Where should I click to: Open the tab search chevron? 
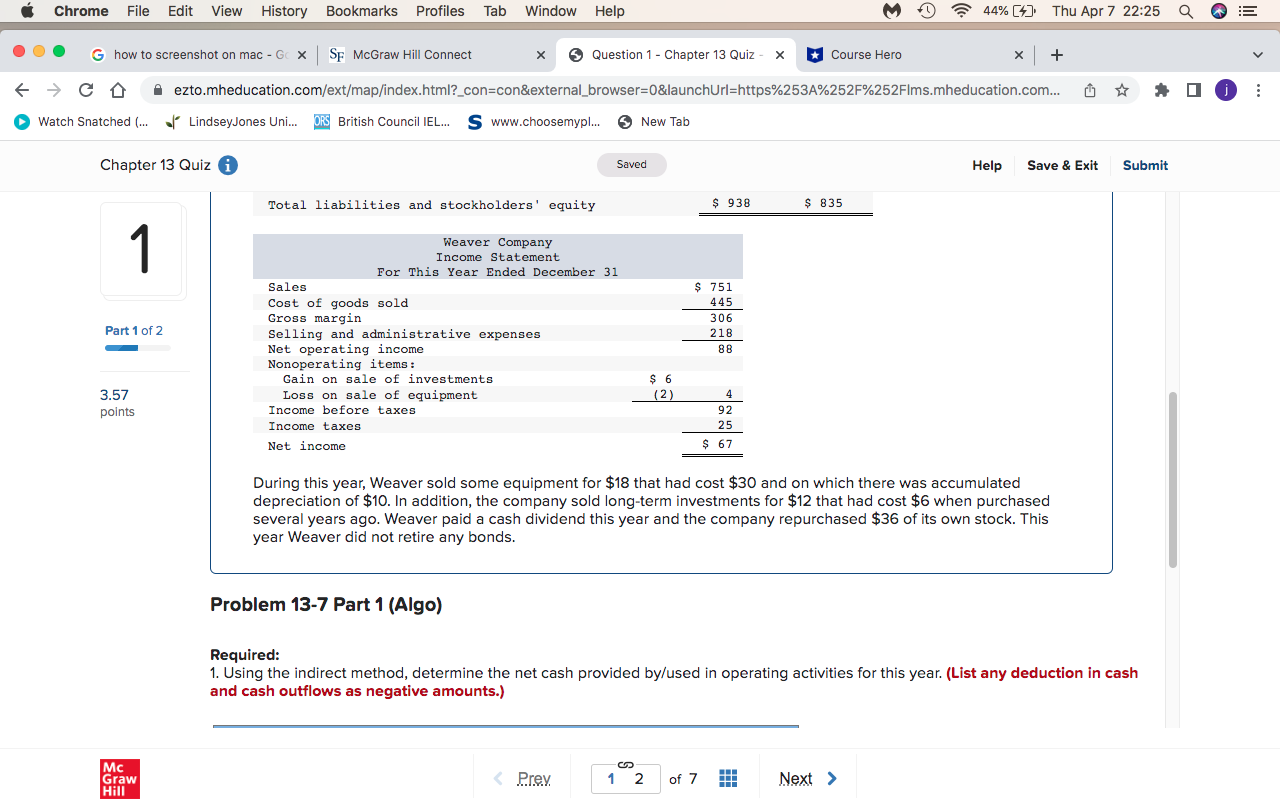[1258, 55]
